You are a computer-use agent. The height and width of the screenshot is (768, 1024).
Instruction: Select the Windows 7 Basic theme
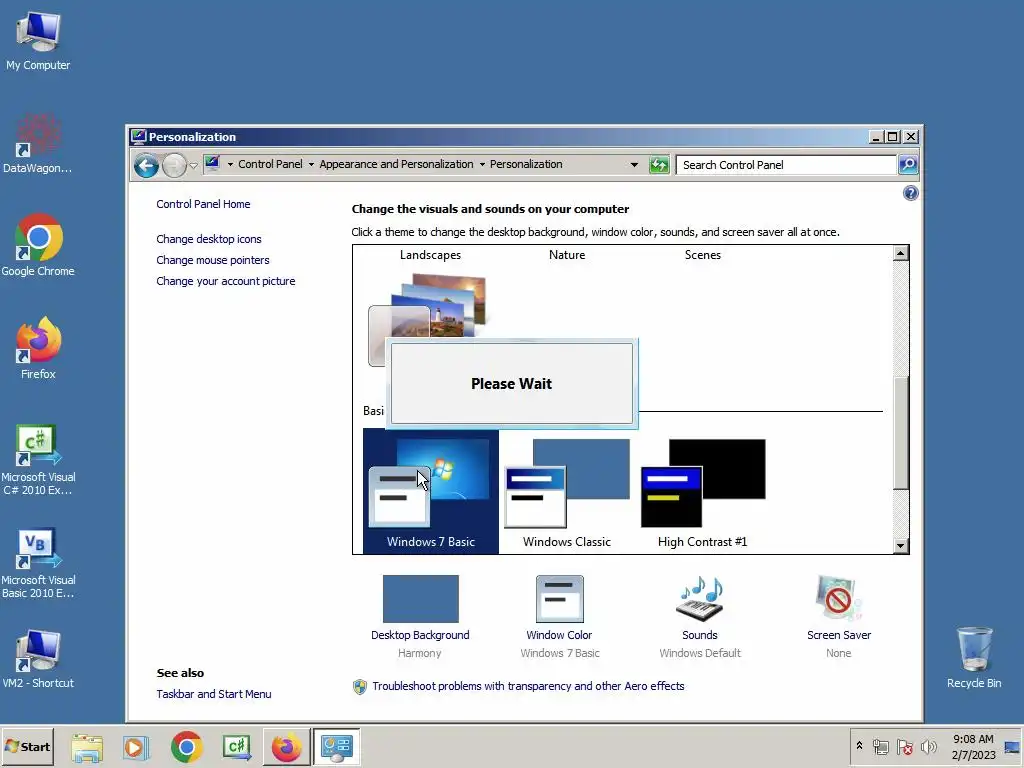[x=430, y=491]
